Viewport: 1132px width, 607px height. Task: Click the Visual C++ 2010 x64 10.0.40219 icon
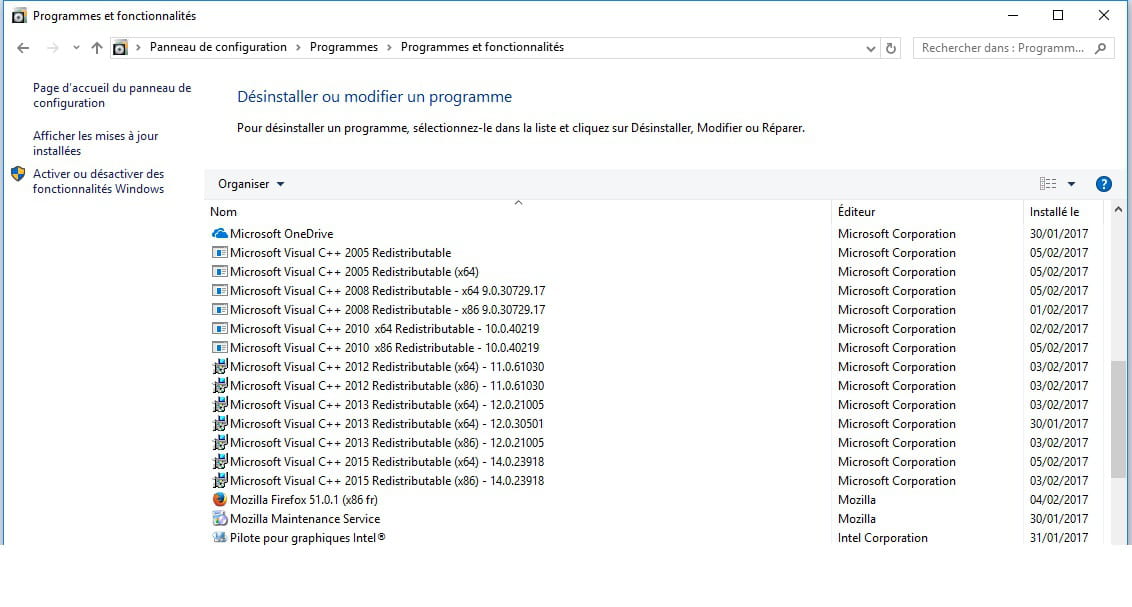pos(219,329)
